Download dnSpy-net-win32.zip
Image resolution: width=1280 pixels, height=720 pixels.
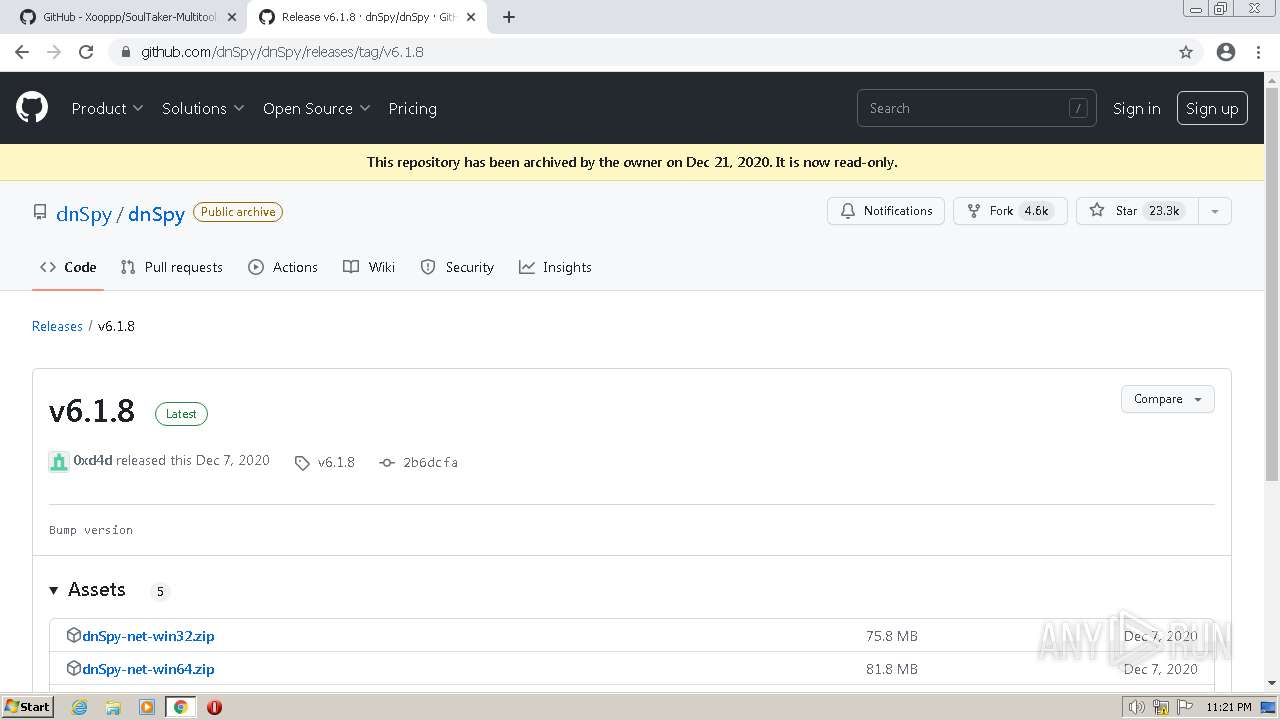pyautogui.click(x=148, y=636)
